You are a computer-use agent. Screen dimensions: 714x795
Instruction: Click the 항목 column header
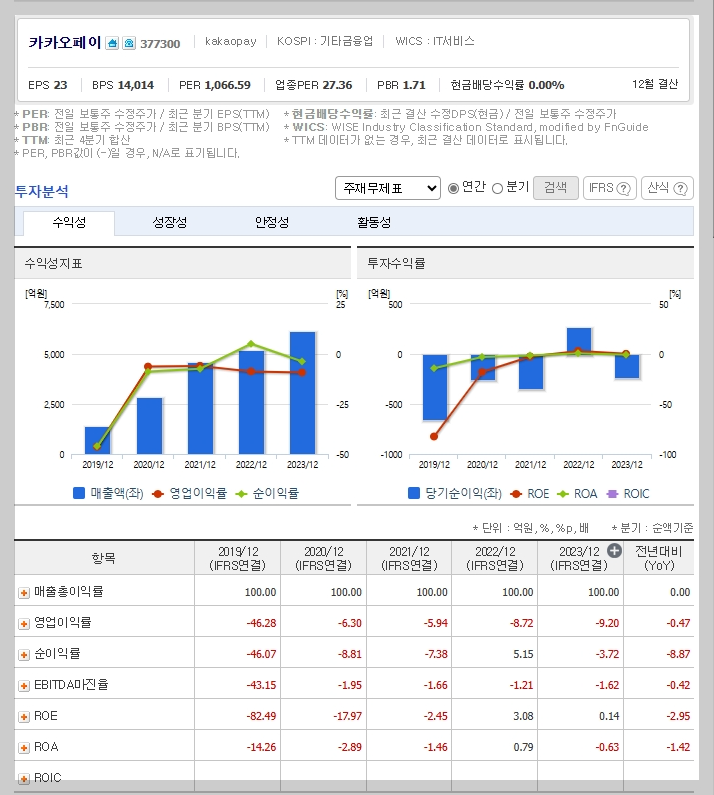click(x=104, y=558)
